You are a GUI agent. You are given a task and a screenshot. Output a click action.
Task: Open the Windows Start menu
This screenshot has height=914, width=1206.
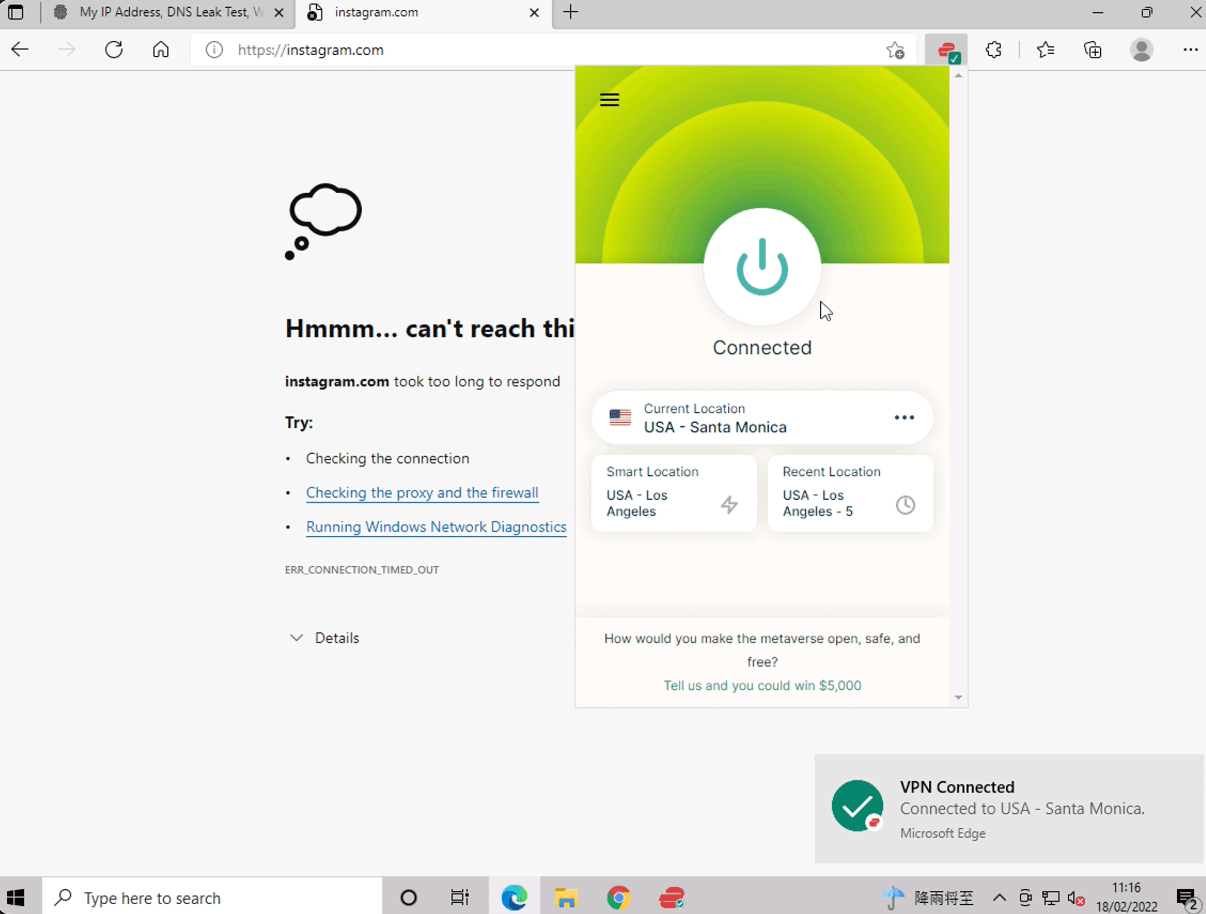point(16,898)
